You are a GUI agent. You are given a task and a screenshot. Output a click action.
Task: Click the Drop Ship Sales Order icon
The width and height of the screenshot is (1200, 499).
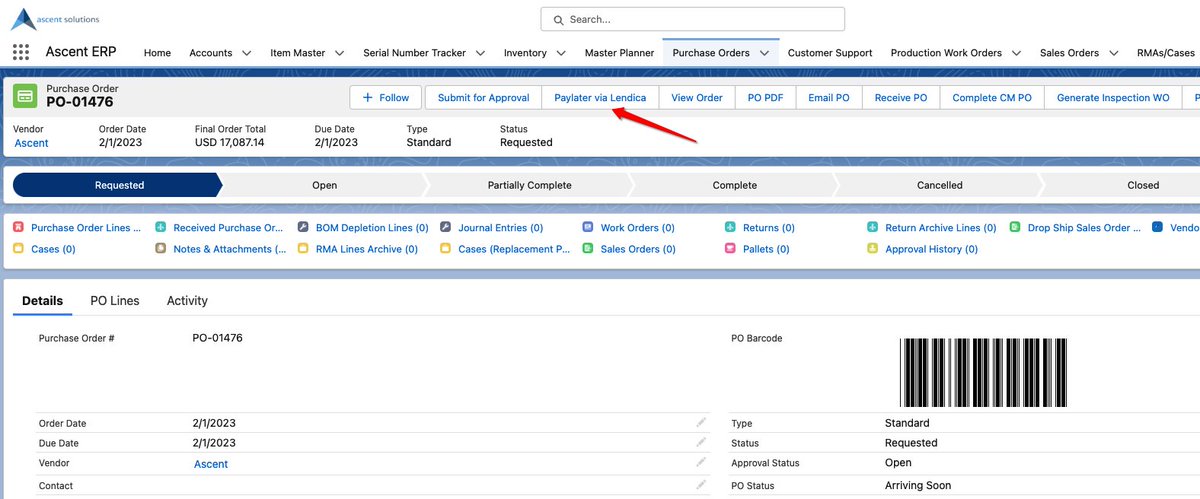tap(1016, 228)
